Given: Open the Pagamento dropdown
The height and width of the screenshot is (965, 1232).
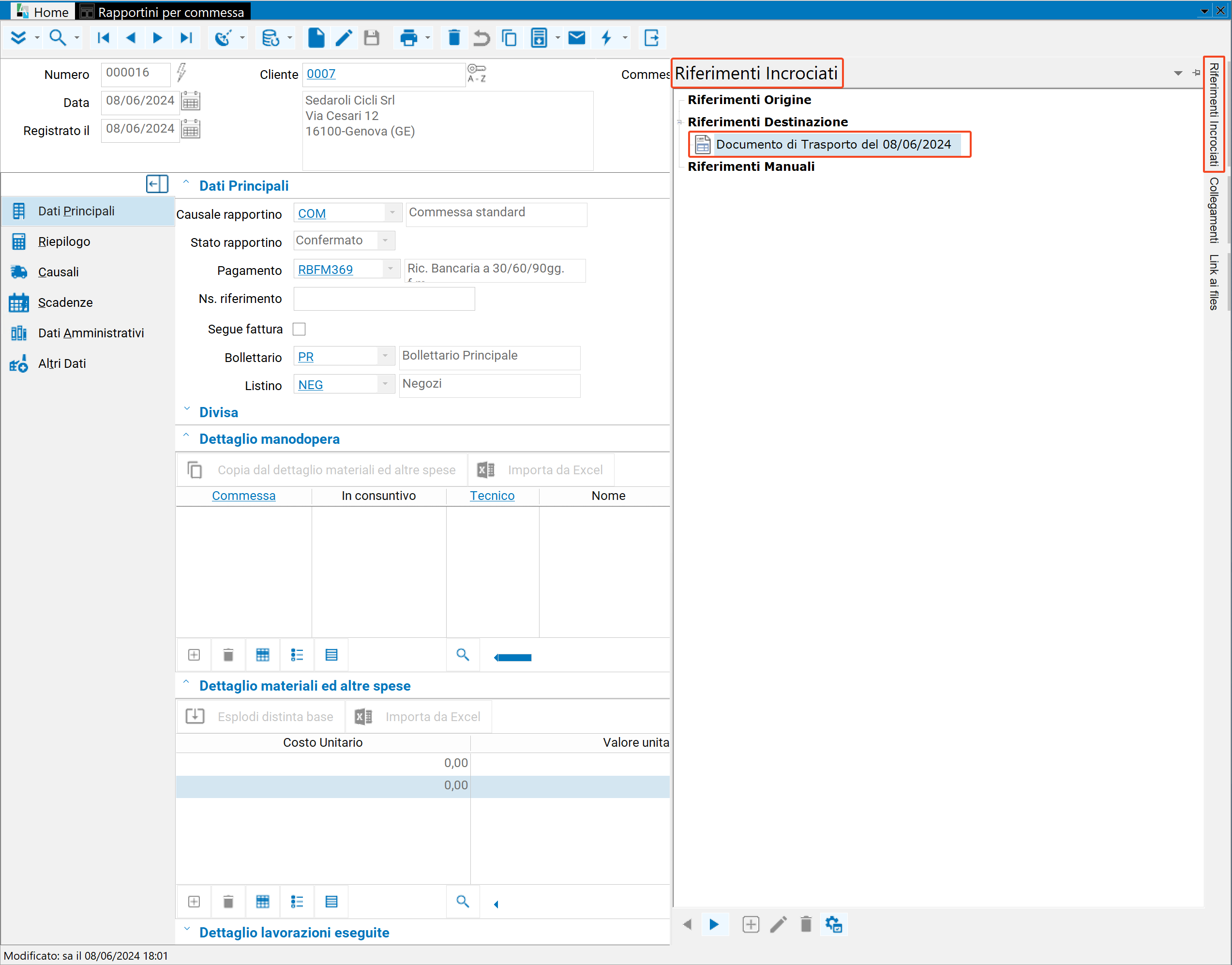Looking at the screenshot, I should click(391, 269).
